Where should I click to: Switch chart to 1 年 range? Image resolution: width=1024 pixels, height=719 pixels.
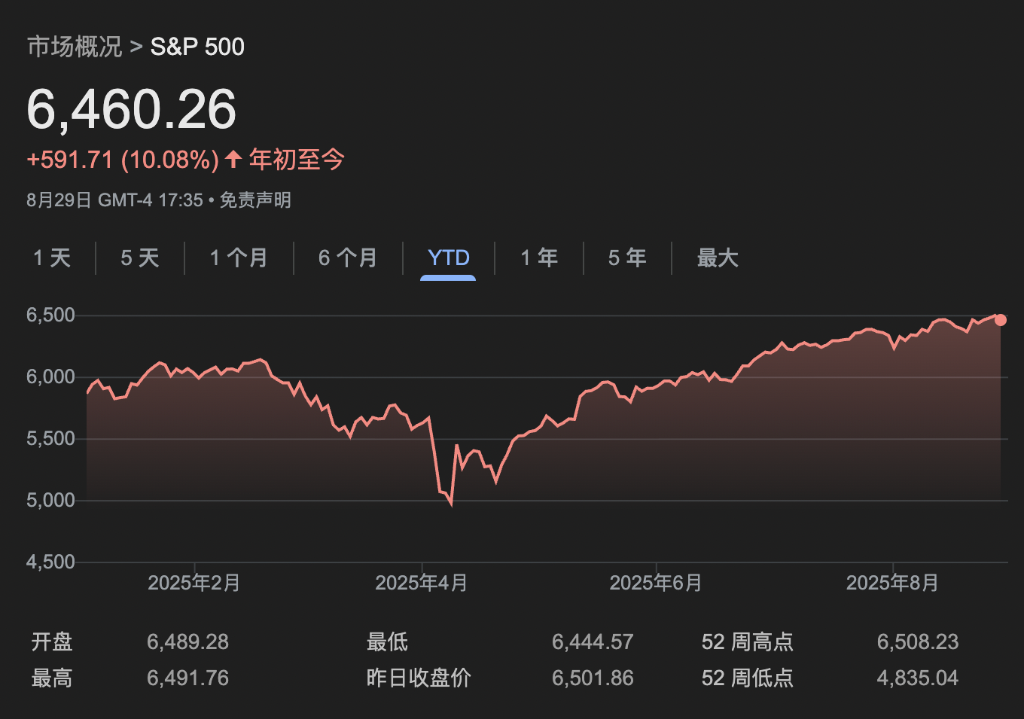(x=539, y=257)
